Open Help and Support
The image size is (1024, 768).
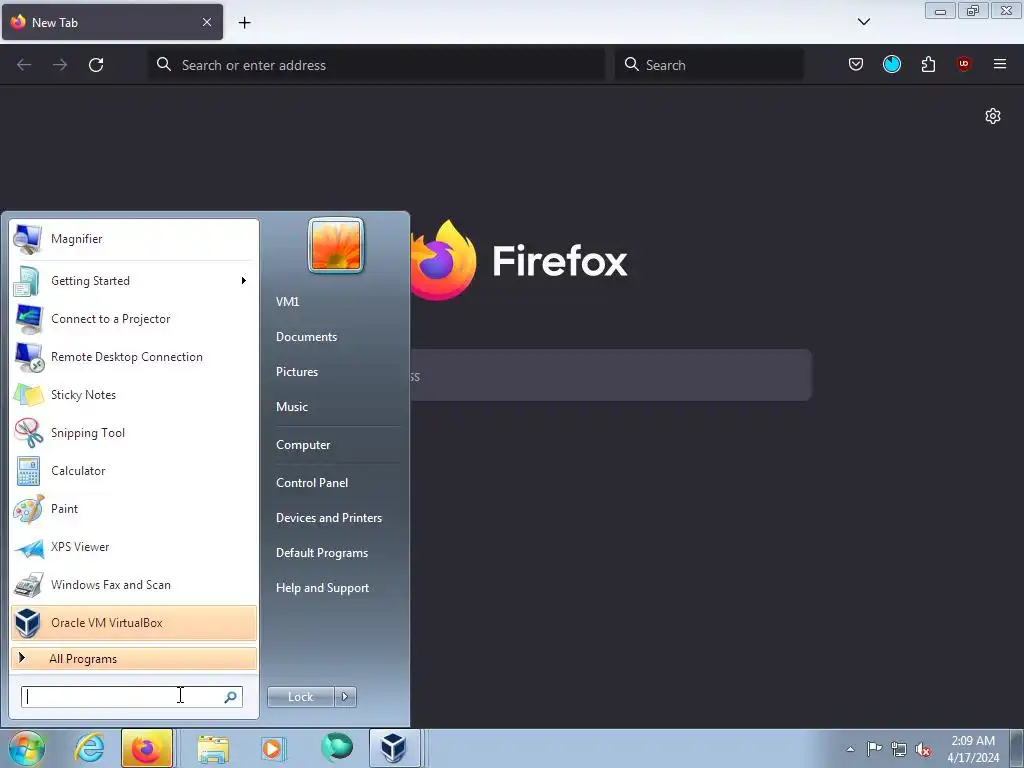tap(322, 588)
